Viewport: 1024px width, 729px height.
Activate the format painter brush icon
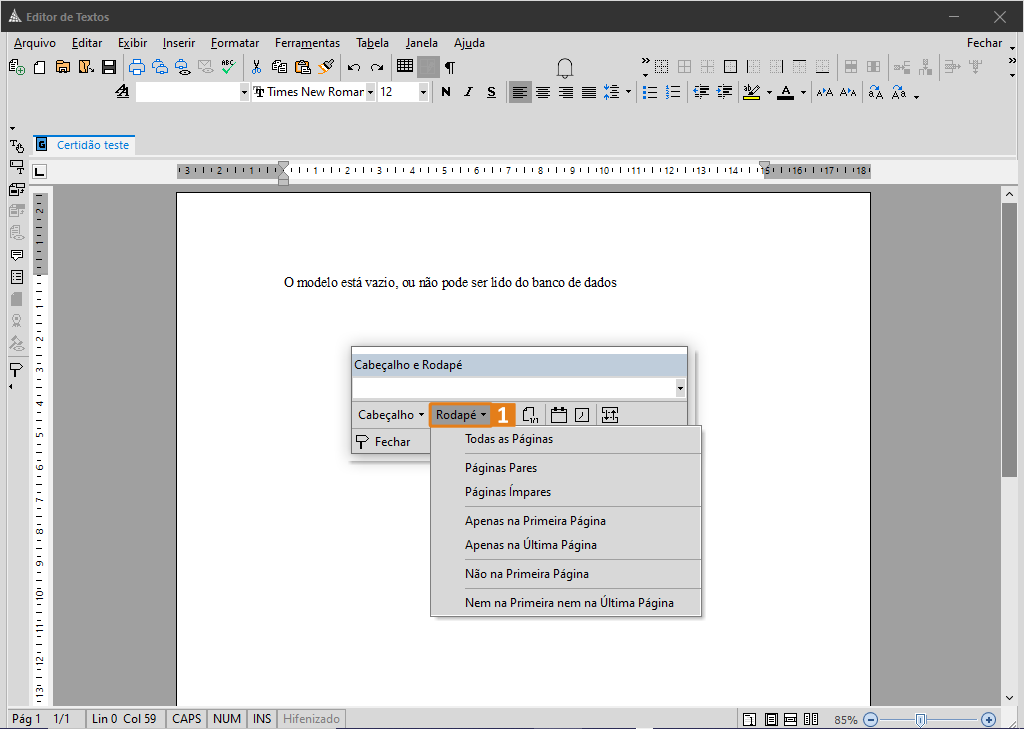[326, 67]
